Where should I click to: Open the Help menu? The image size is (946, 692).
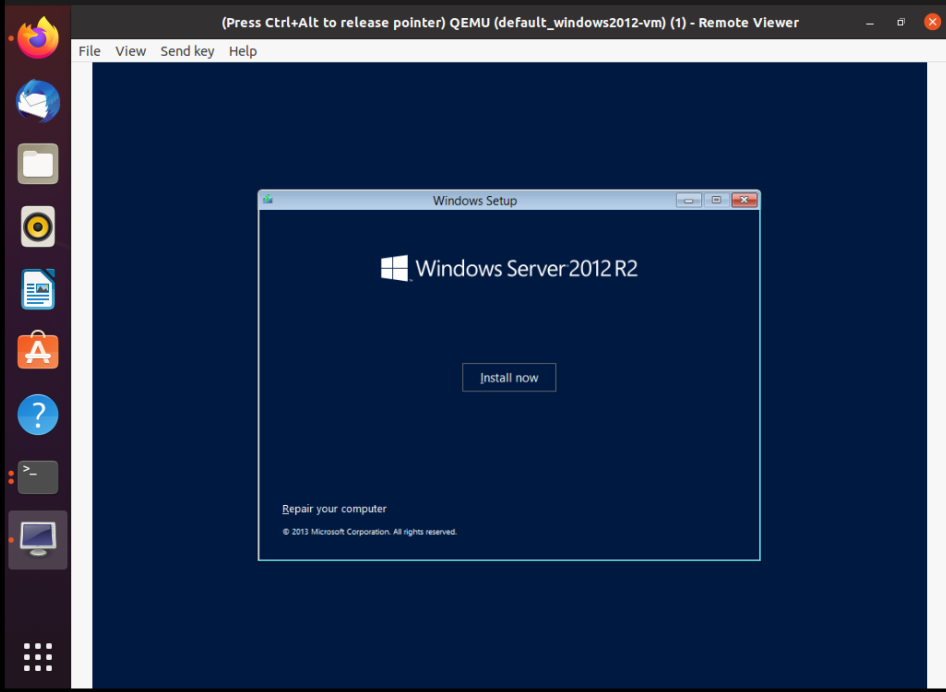(243, 51)
